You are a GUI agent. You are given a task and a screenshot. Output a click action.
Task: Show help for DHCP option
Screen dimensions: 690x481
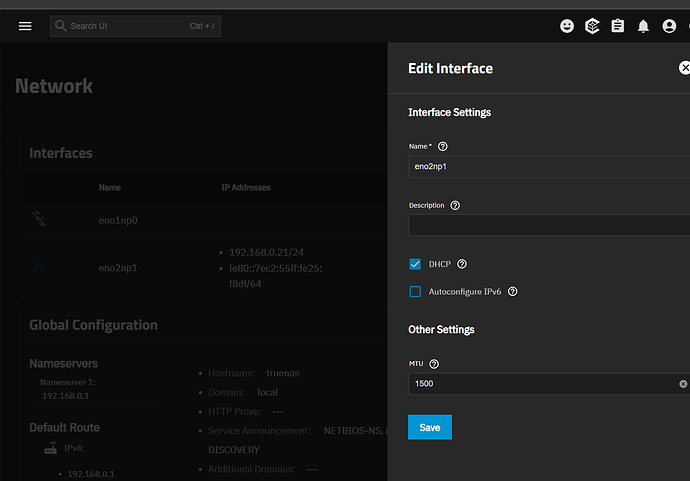(462, 264)
